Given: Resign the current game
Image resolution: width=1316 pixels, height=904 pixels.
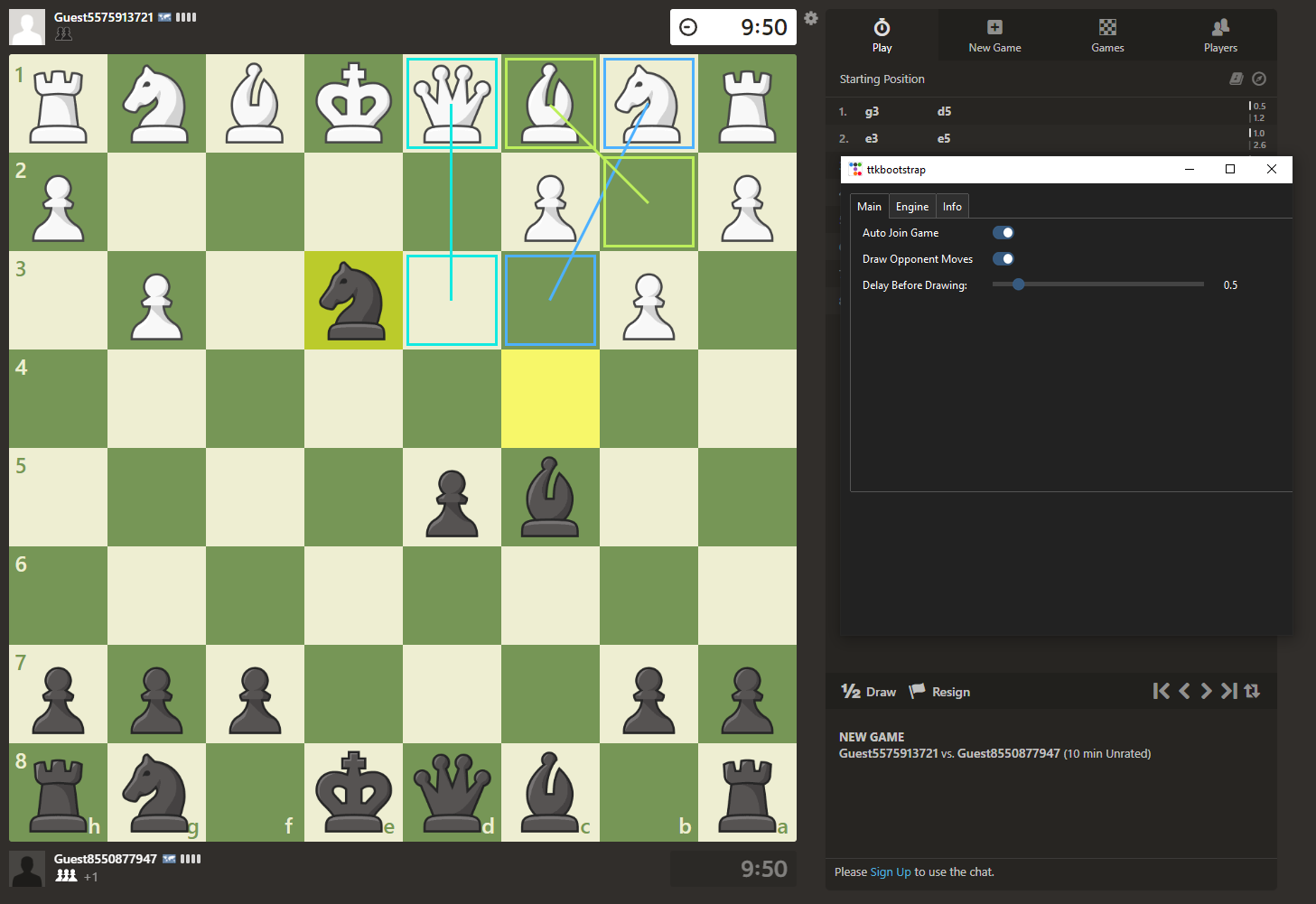Looking at the screenshot, I should tap(939, 692).
